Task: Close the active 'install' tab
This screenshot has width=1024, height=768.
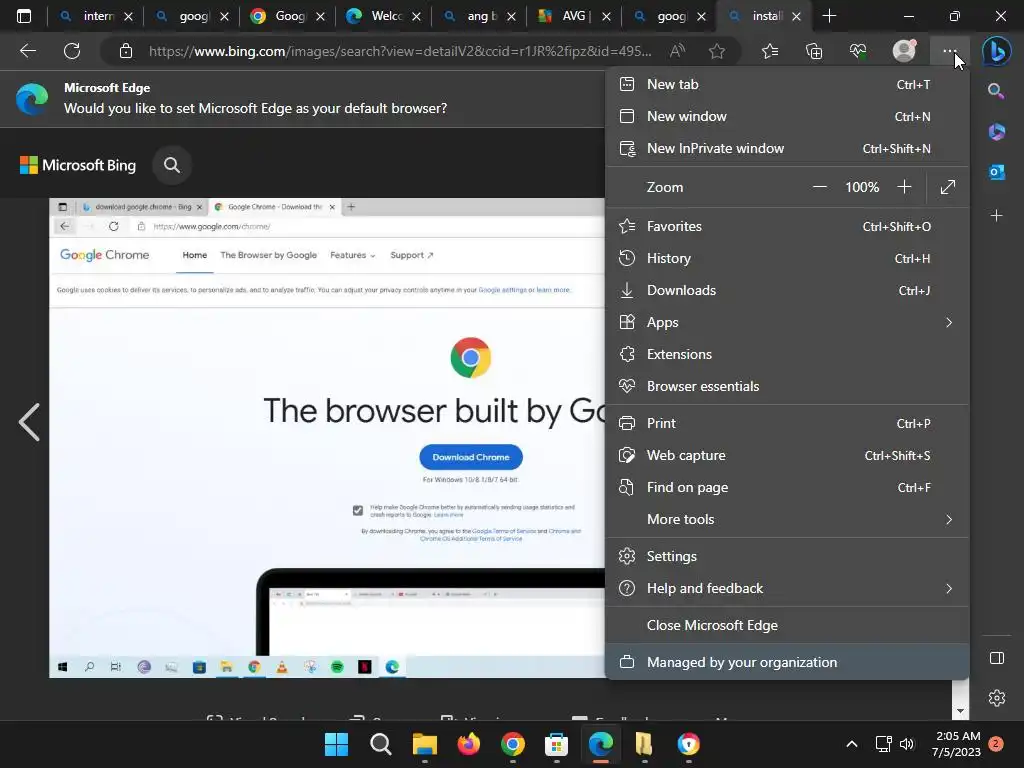Action: (x=796, y=16)
